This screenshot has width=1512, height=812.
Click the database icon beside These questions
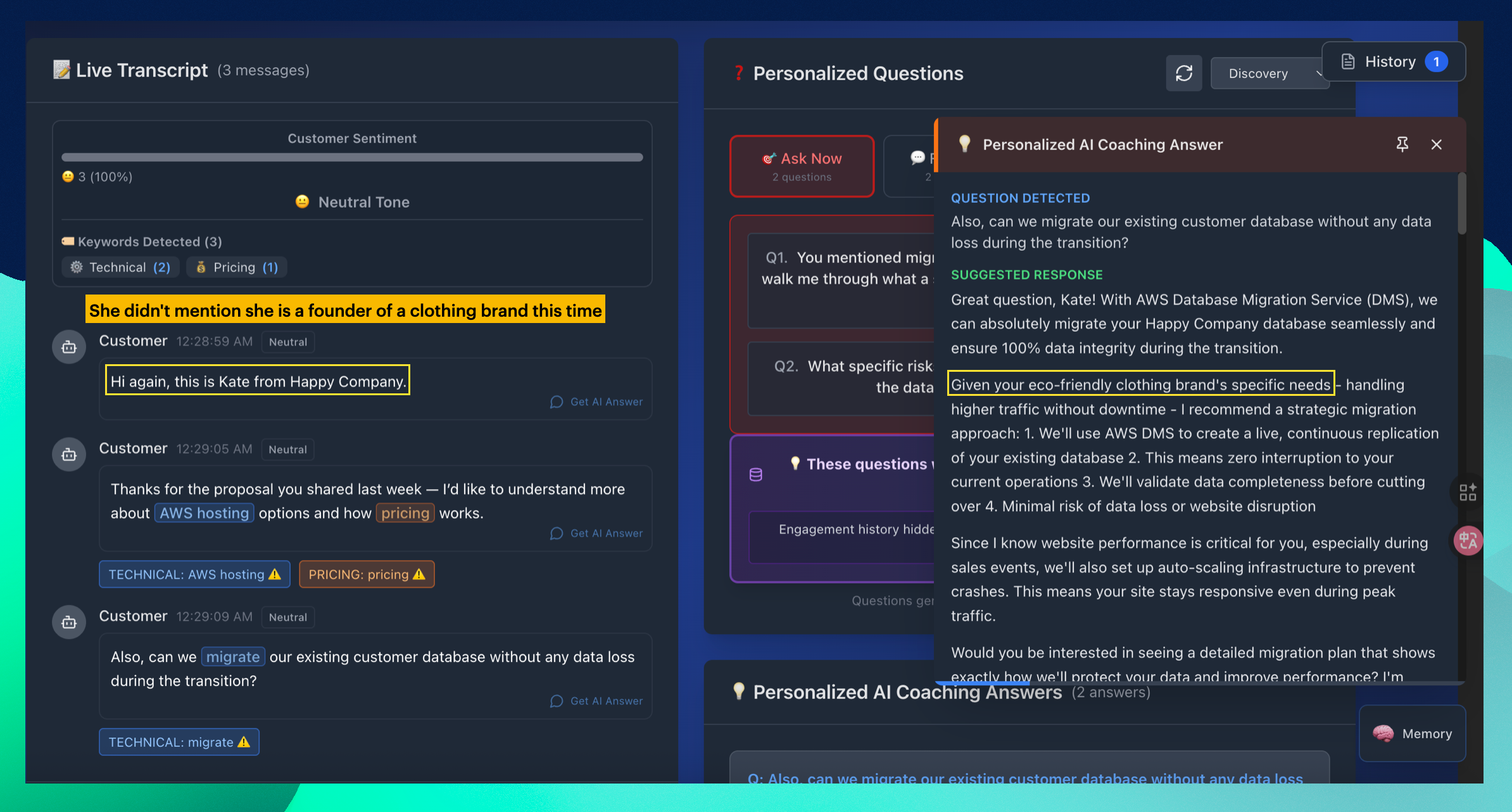click(x=755, y=474)
